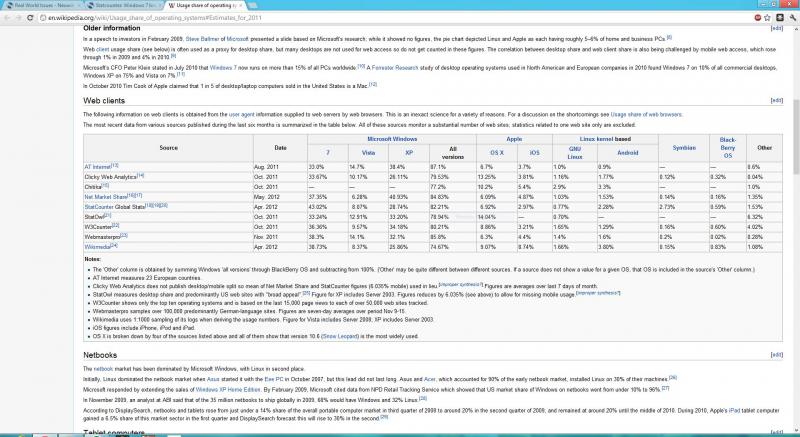Open the Wikimedia source link

pyautogui.click(x=97, y=247)
